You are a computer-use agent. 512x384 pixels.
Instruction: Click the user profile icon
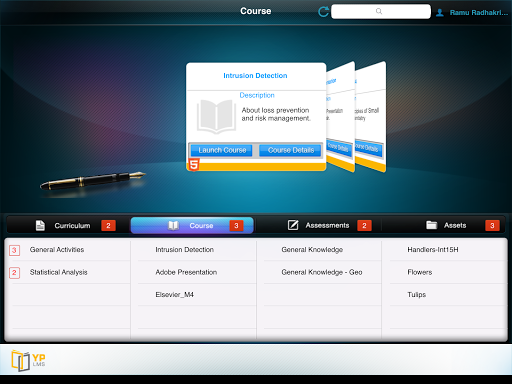click(x=440, y=13)
